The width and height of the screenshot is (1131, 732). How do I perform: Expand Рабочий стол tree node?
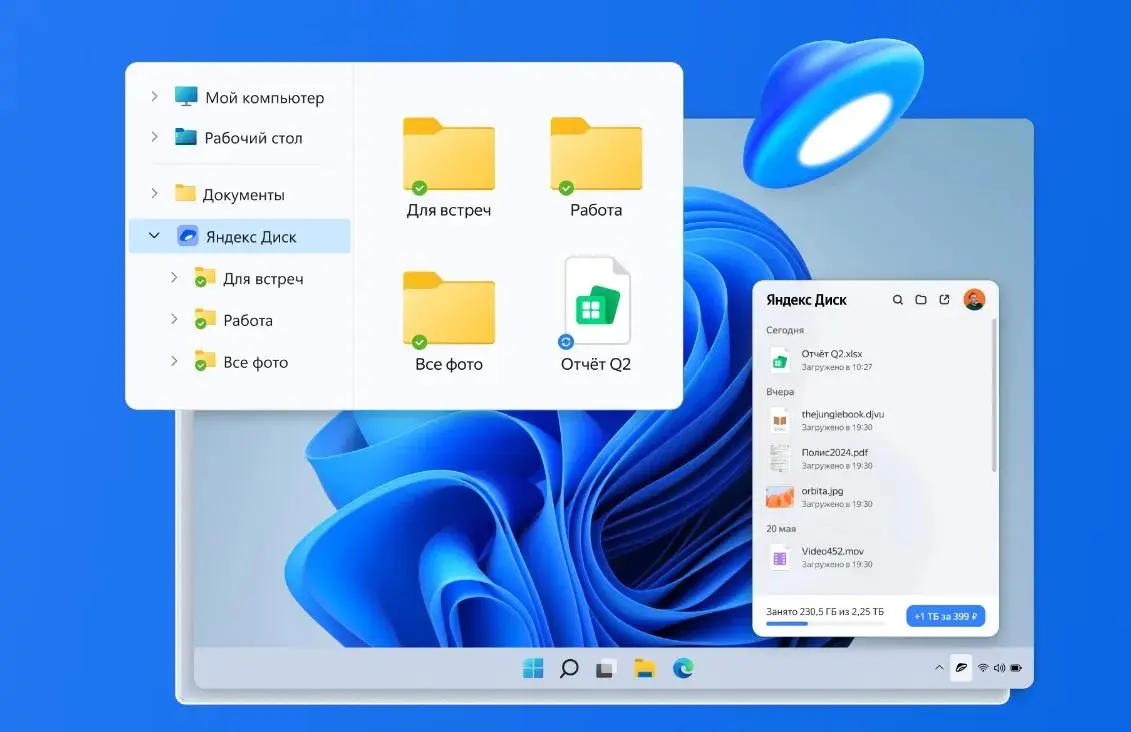point(154,136)
